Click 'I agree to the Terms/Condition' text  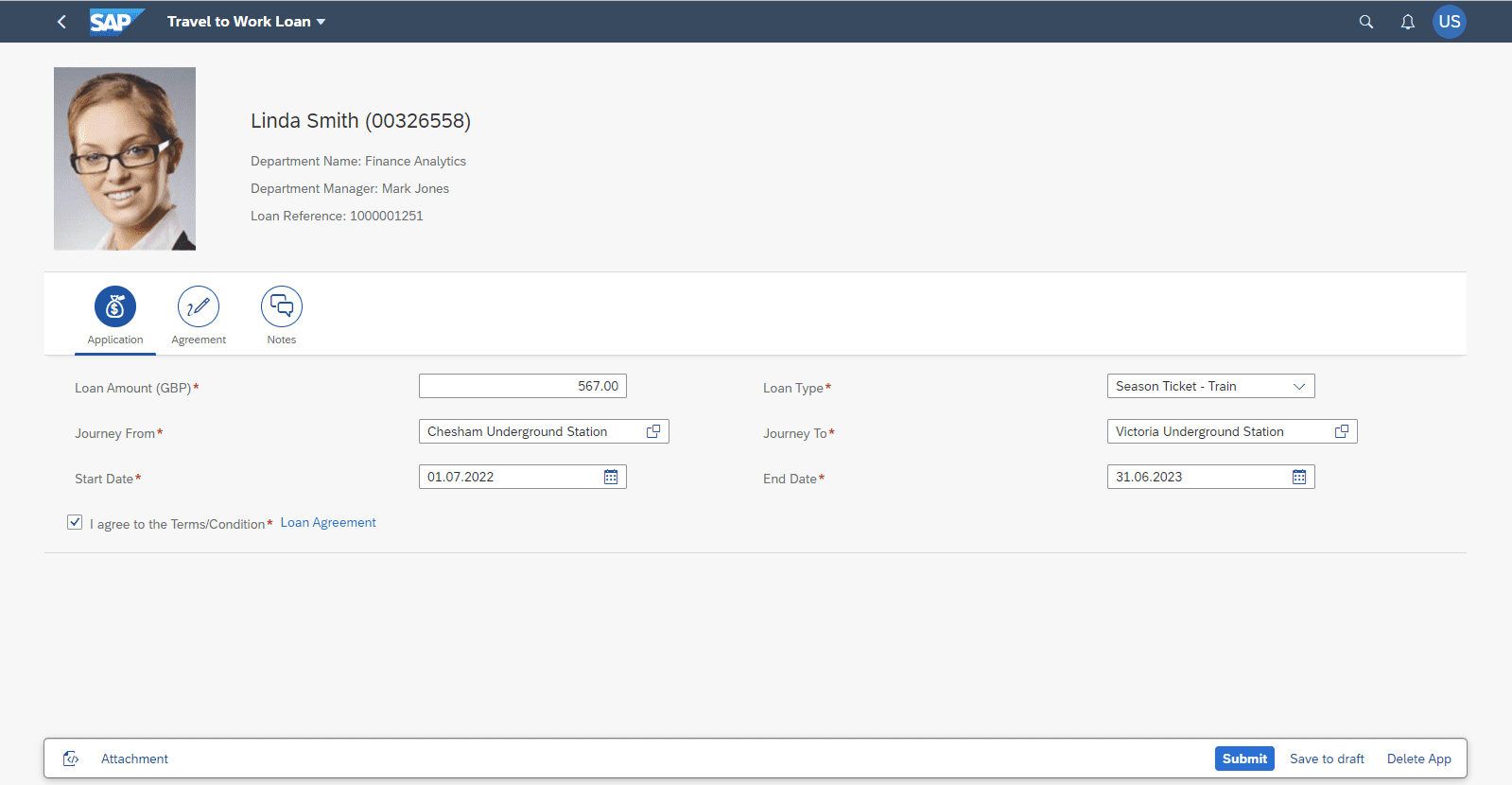[178, 524]
